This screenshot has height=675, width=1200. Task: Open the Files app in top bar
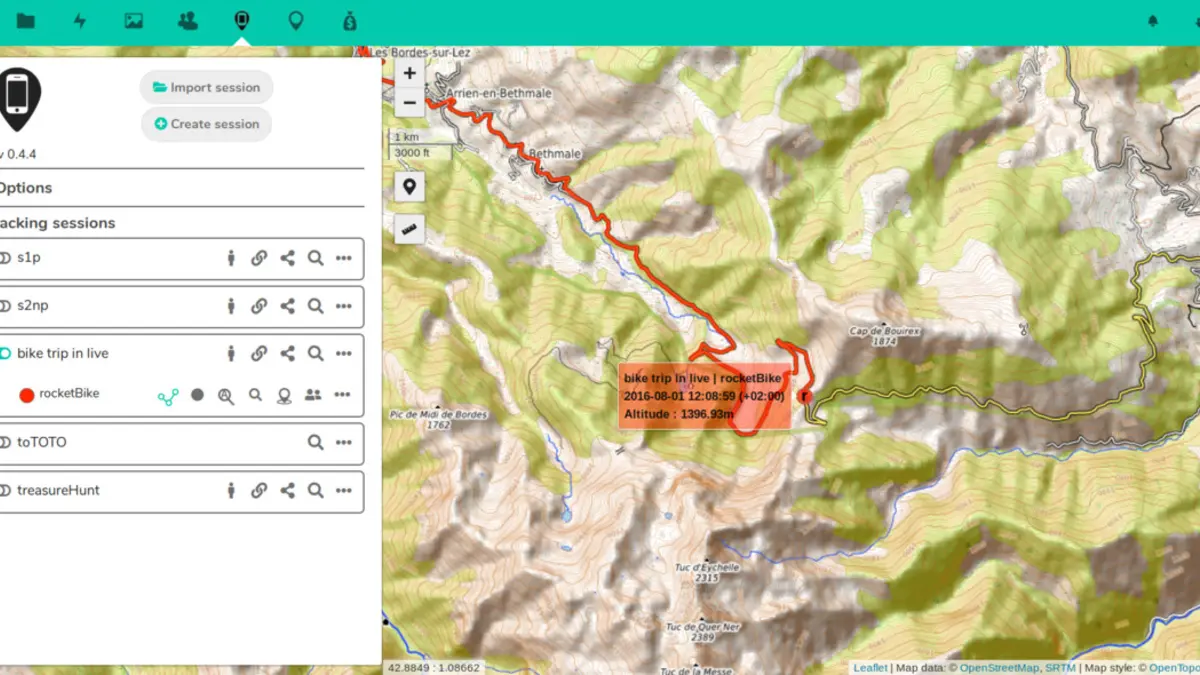pos(26,21)
